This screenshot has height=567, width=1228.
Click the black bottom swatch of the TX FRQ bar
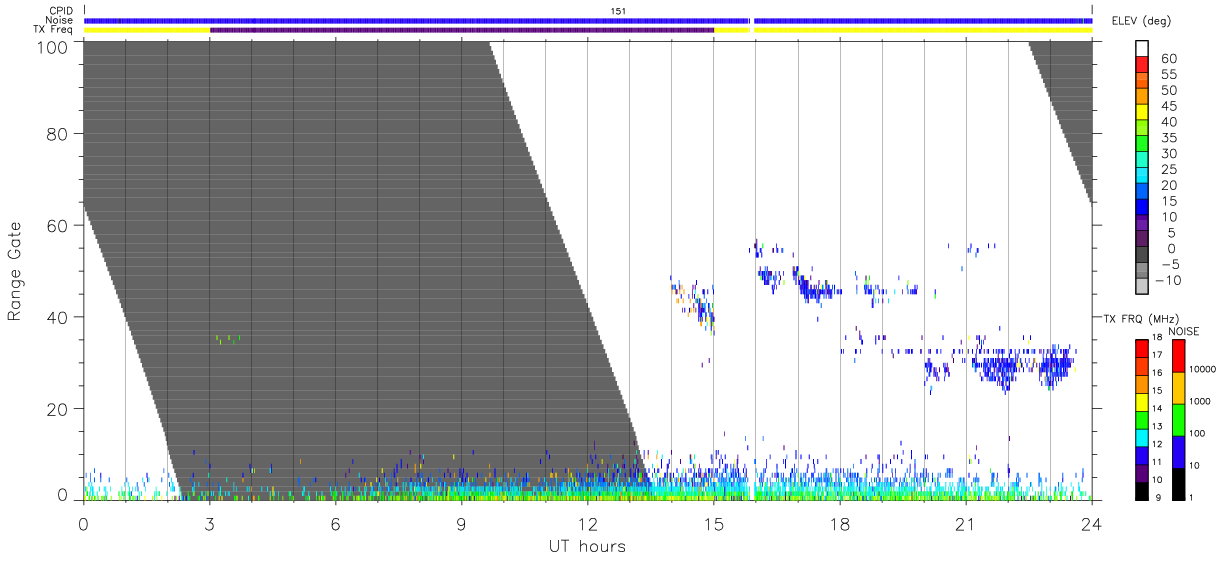click(x=1141, y=490)
